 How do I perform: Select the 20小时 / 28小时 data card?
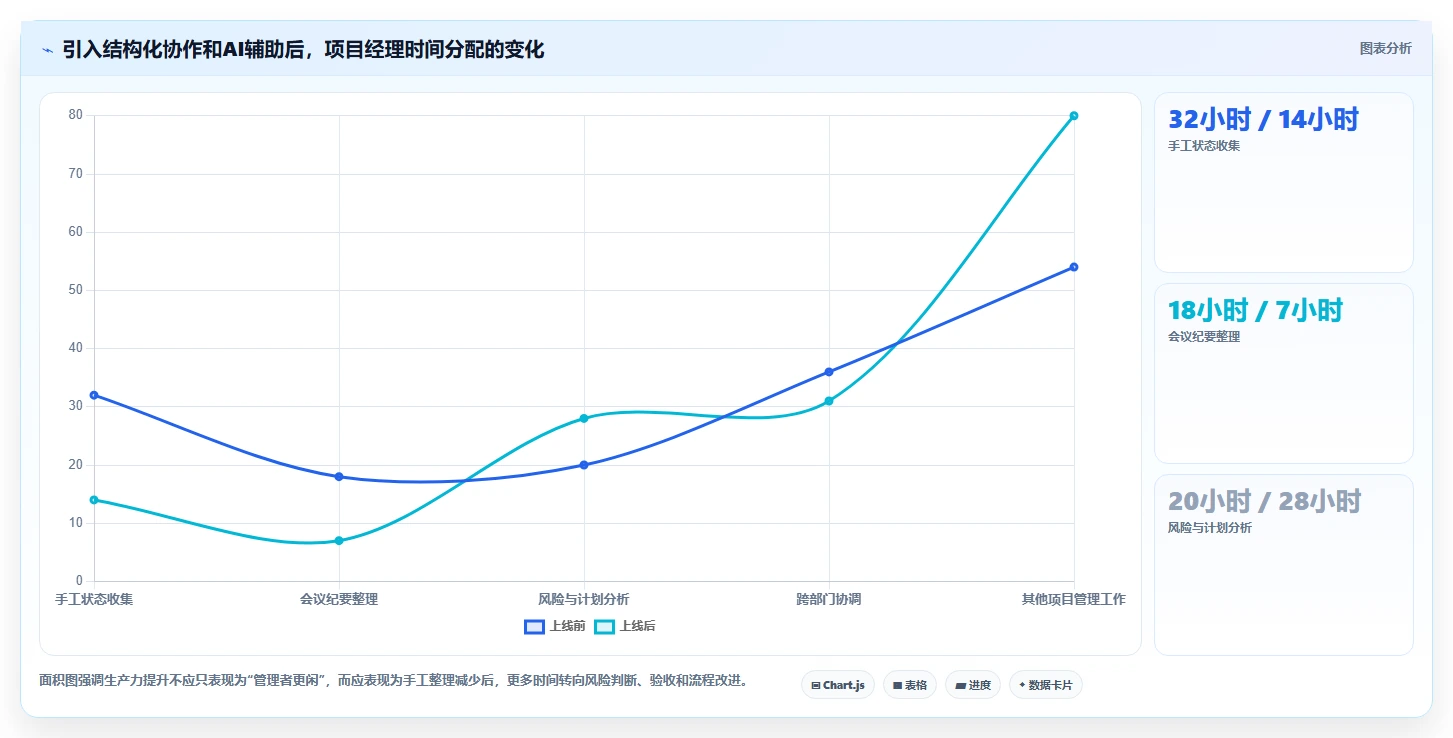point(1284,564)
